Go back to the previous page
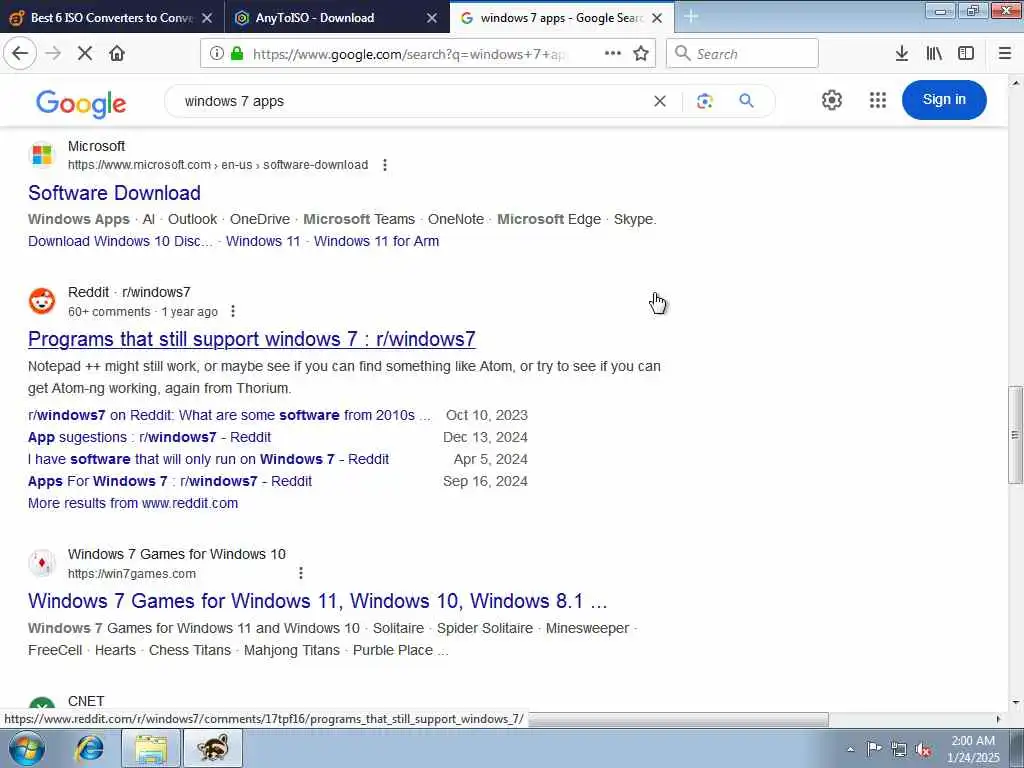This screenshot has width=1024, height=768. coord(20,54)
